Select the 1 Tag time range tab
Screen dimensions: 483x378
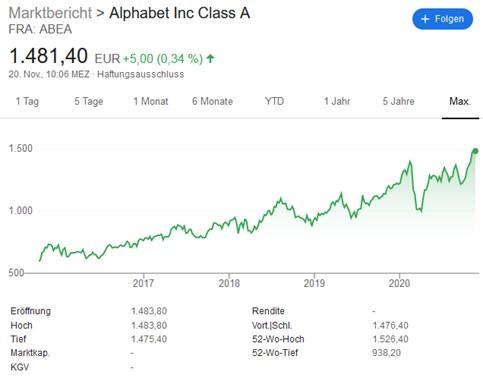[27, 101]
